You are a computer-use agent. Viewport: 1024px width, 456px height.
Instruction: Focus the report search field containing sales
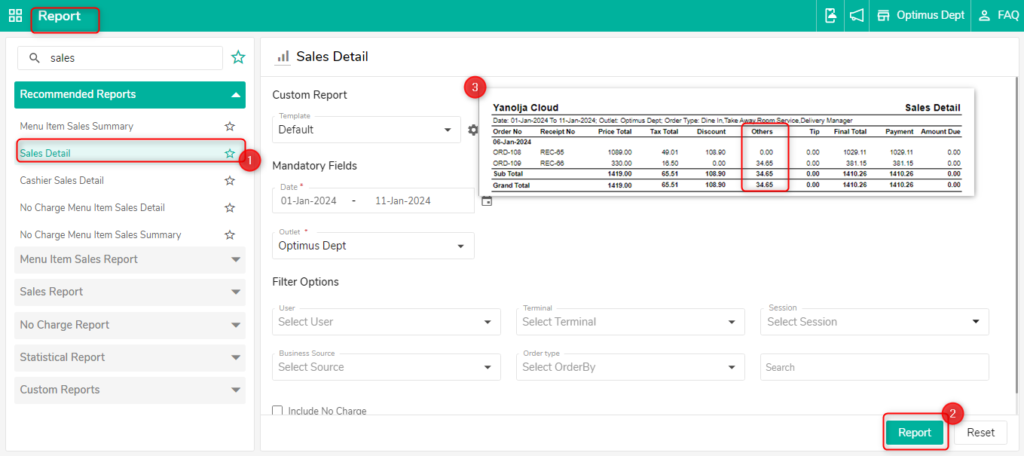pyautogui.click(x=120, y=57)
